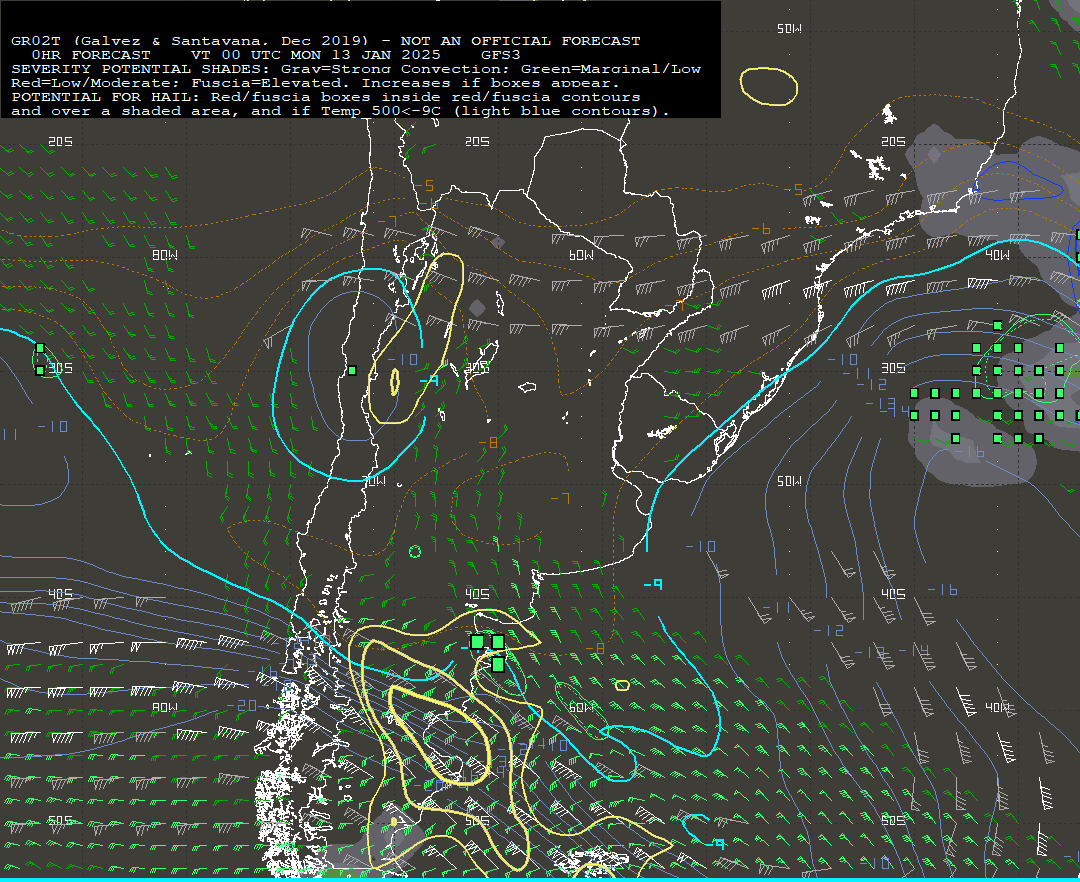Click the upper green box beside the far-left 30S label
The height and width of the screenshot is (882, 1080).
coord(40,348)
